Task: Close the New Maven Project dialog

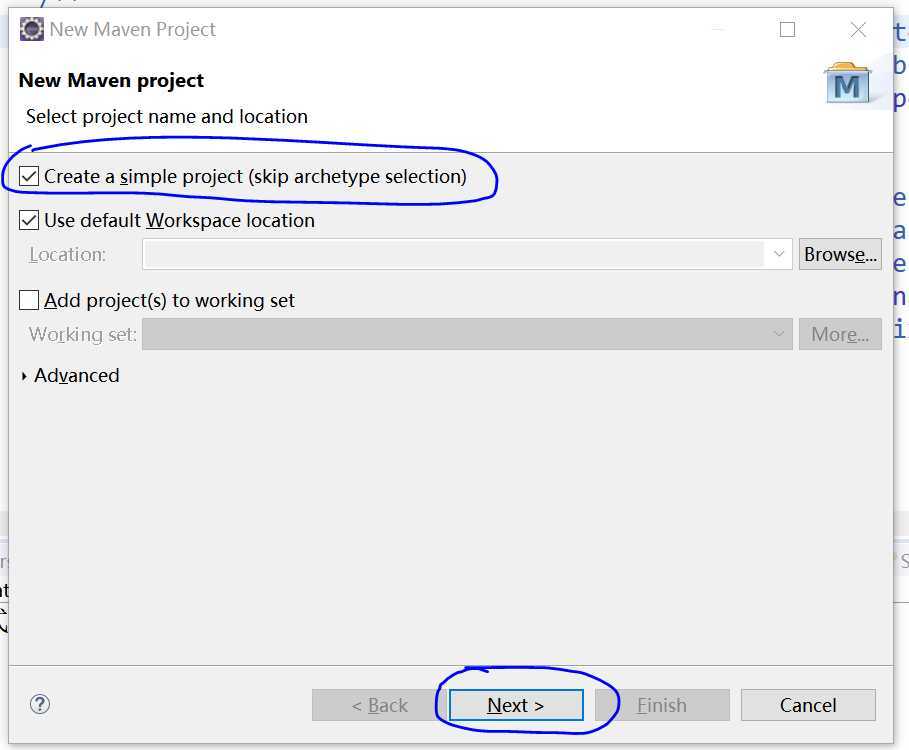Action: pyautogui.click(x=857, y=30)
